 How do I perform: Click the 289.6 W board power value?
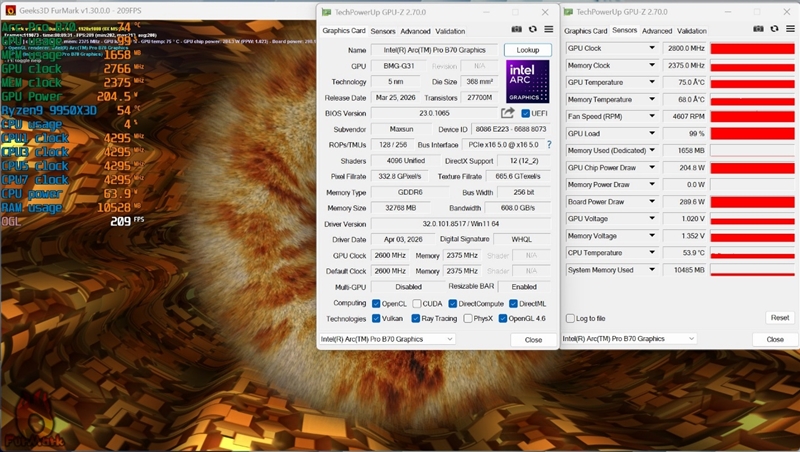pos(686,202)
